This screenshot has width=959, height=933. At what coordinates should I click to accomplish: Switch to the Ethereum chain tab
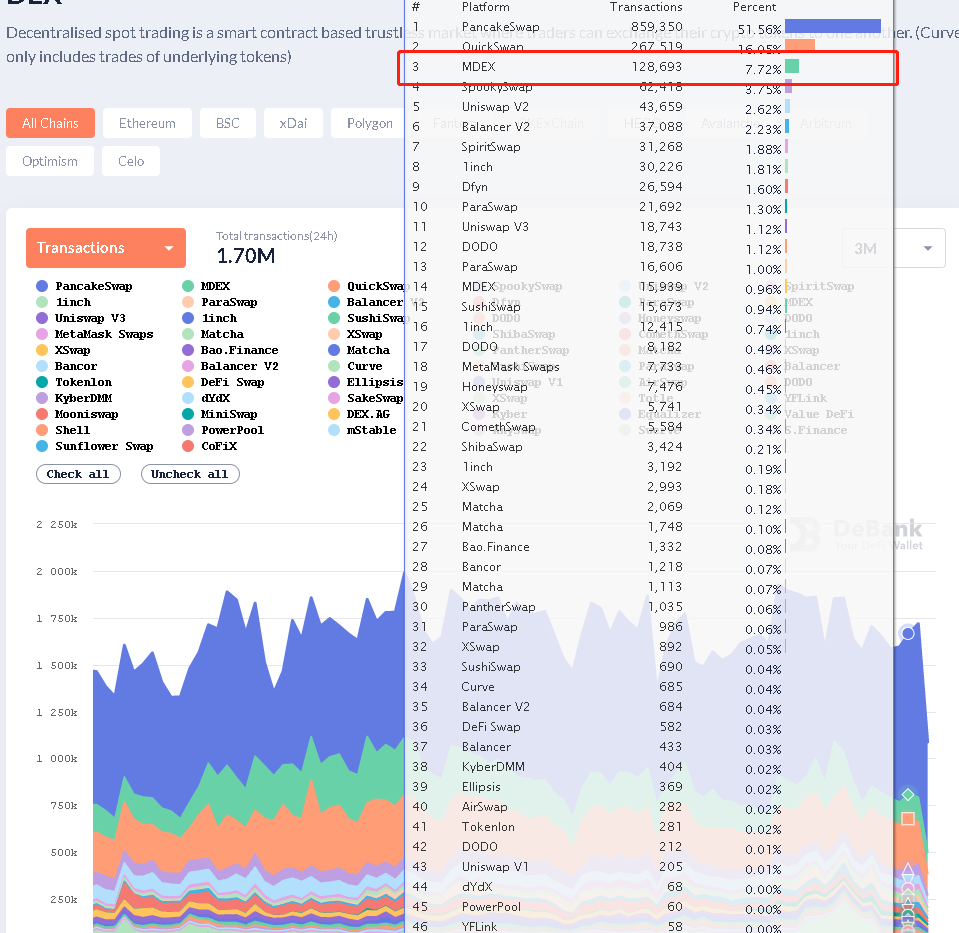[147, 123]
